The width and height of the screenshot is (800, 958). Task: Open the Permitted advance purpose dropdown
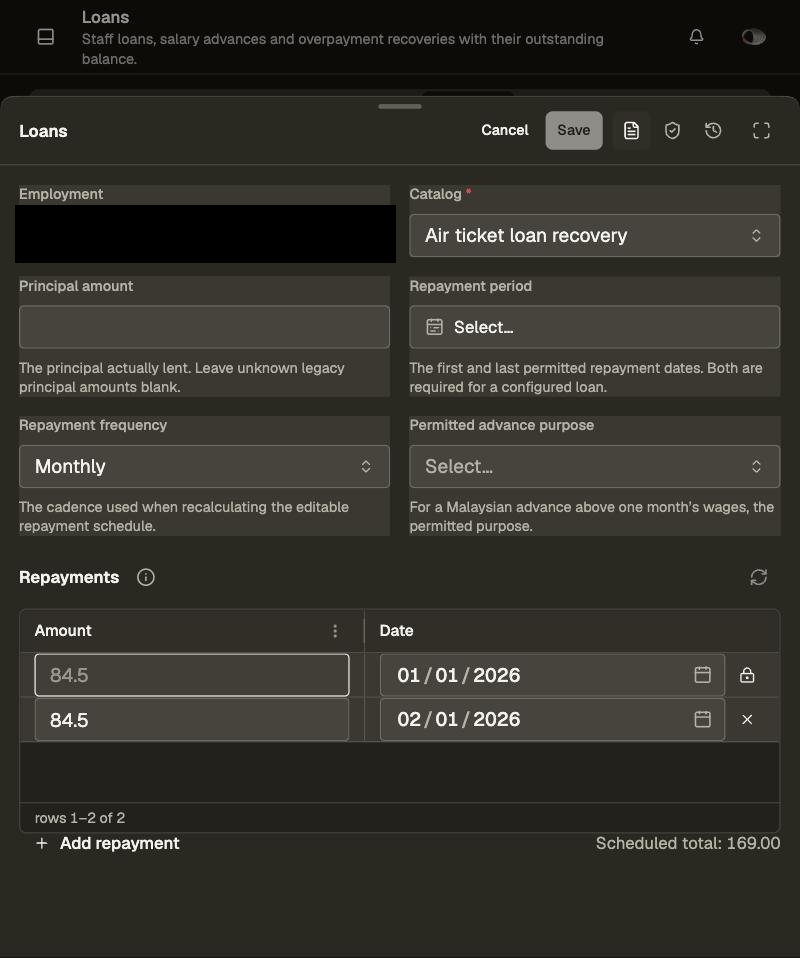pos(595,466)
